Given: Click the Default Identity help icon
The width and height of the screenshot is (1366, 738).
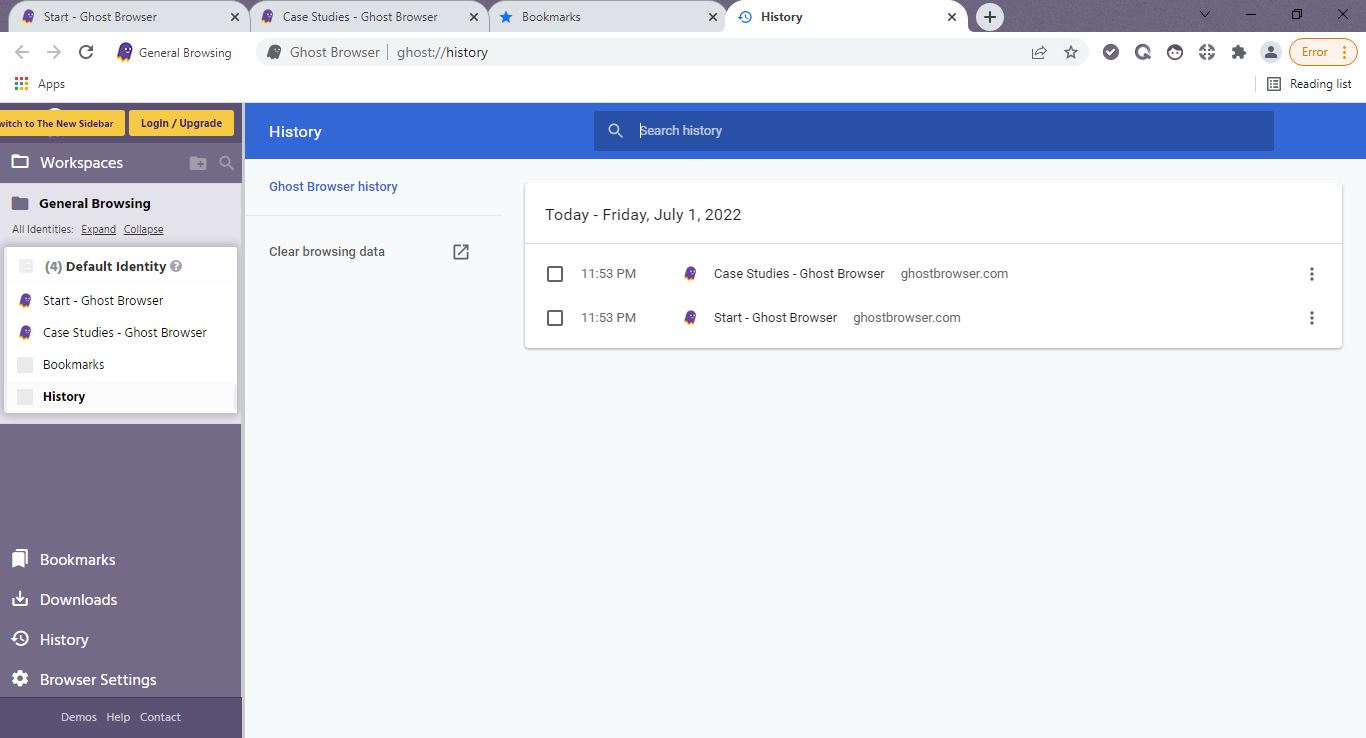Looking at the screenshot, I should [176, 266].
